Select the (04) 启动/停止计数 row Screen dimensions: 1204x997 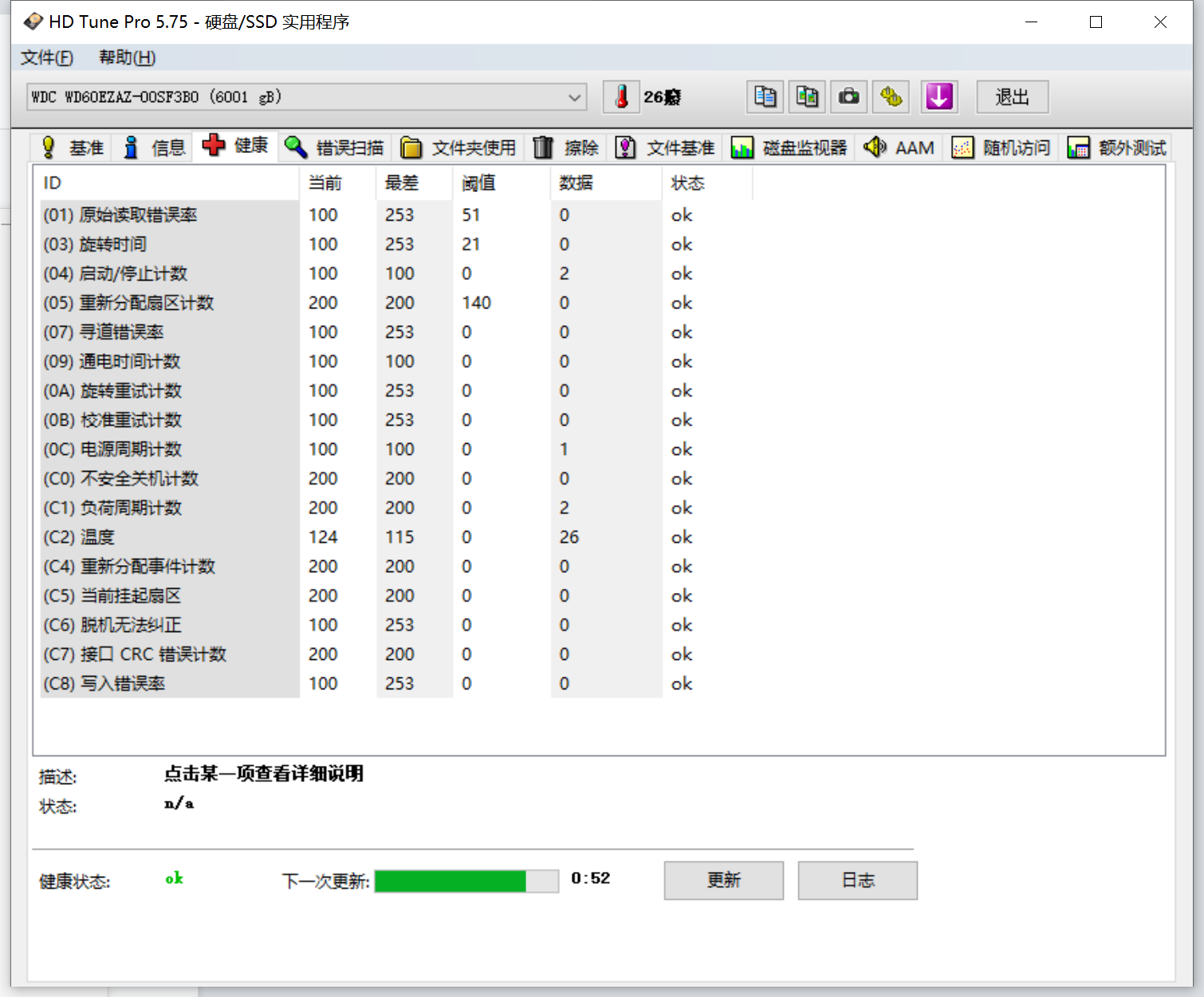[396, 274]
